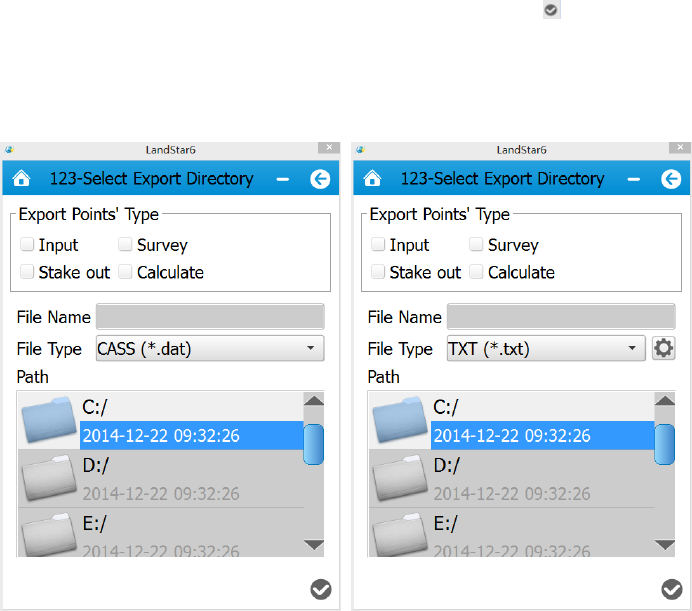Image resolution: width=692 pixels, height=611 pixels.
Task: Click back arrow in left window
Action: point(320,179)
